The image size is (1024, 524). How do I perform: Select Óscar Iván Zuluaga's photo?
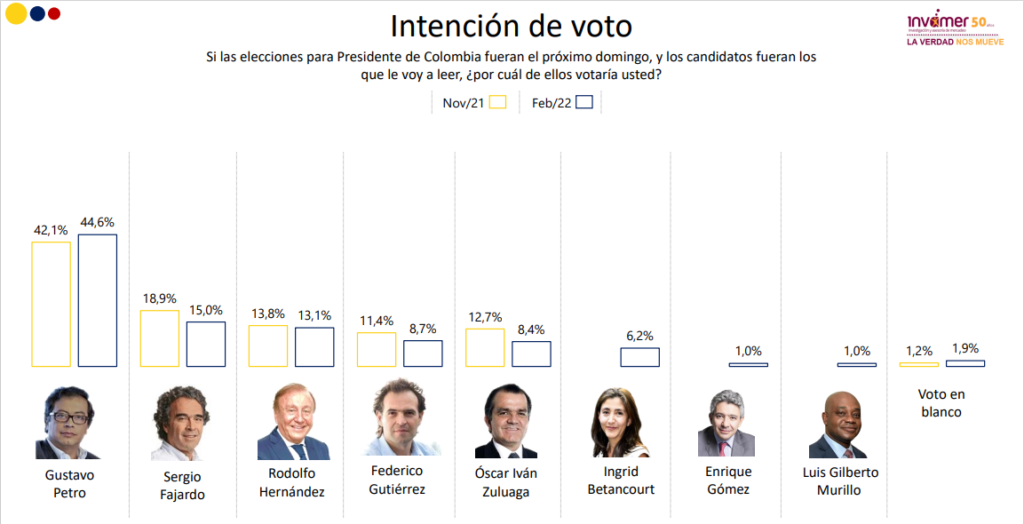point(505,421)
